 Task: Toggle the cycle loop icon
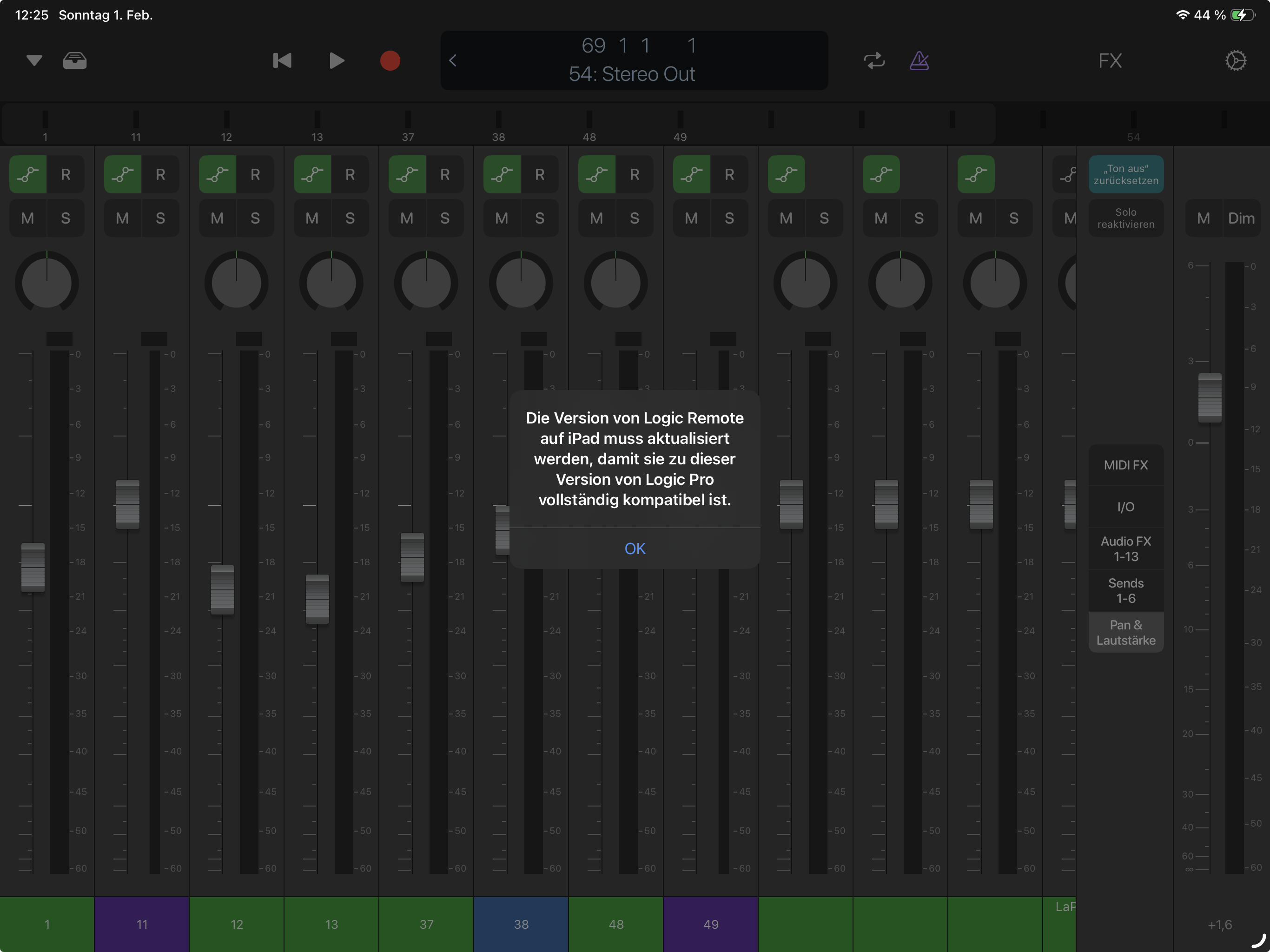[874, 60]
